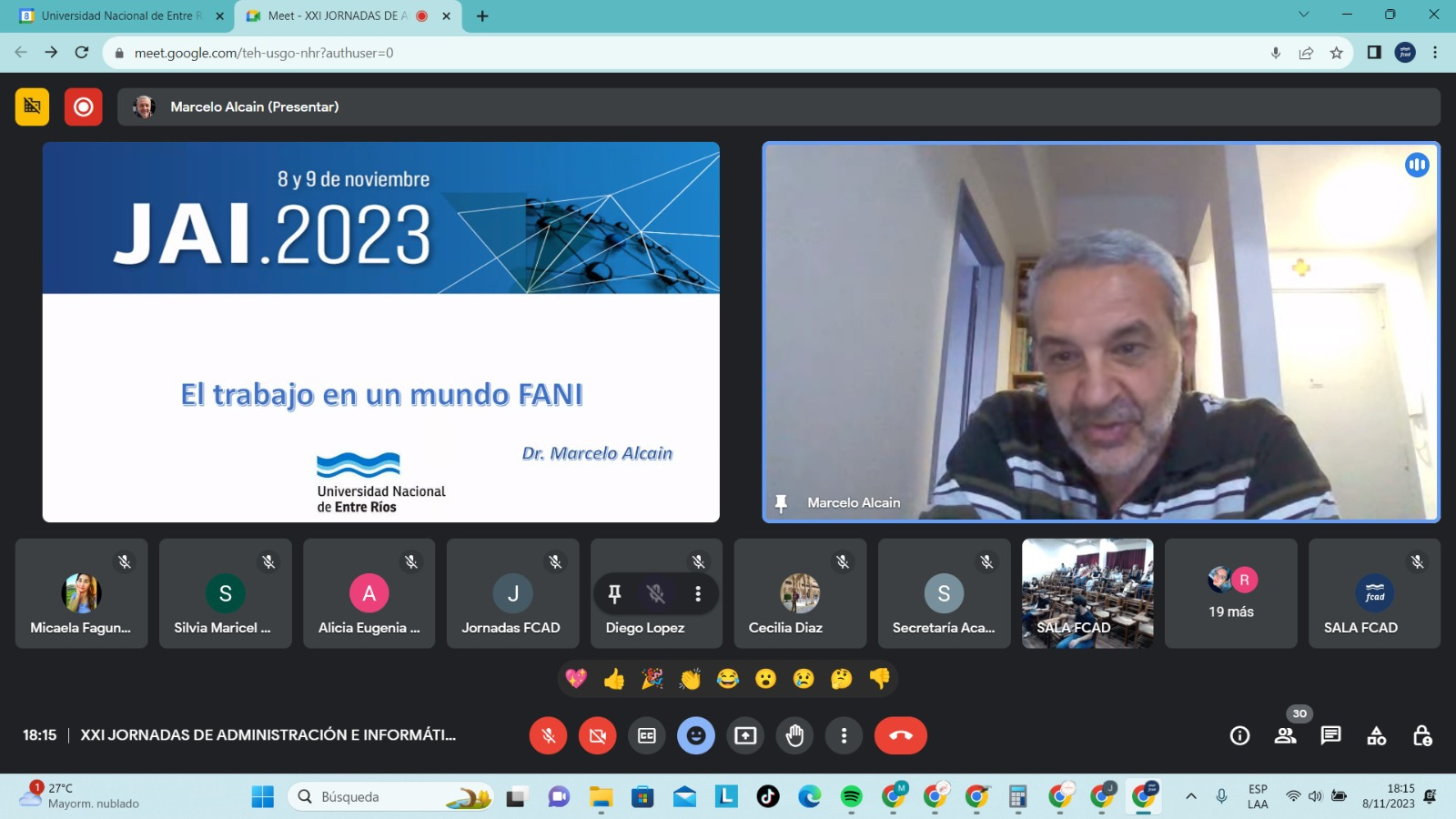Raise your hand in the meeting

794,735
